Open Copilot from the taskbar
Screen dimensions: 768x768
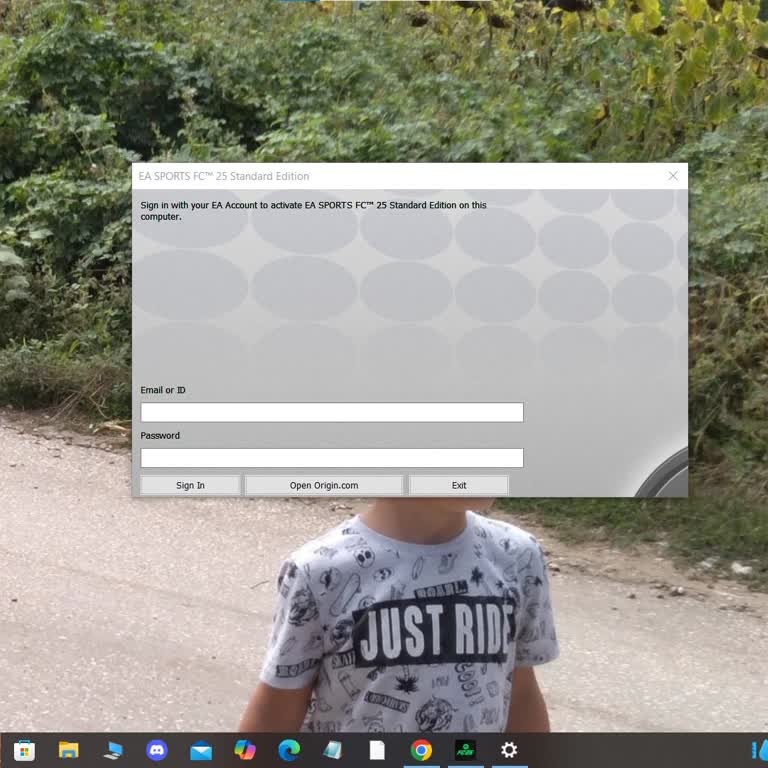coord(245,750)
